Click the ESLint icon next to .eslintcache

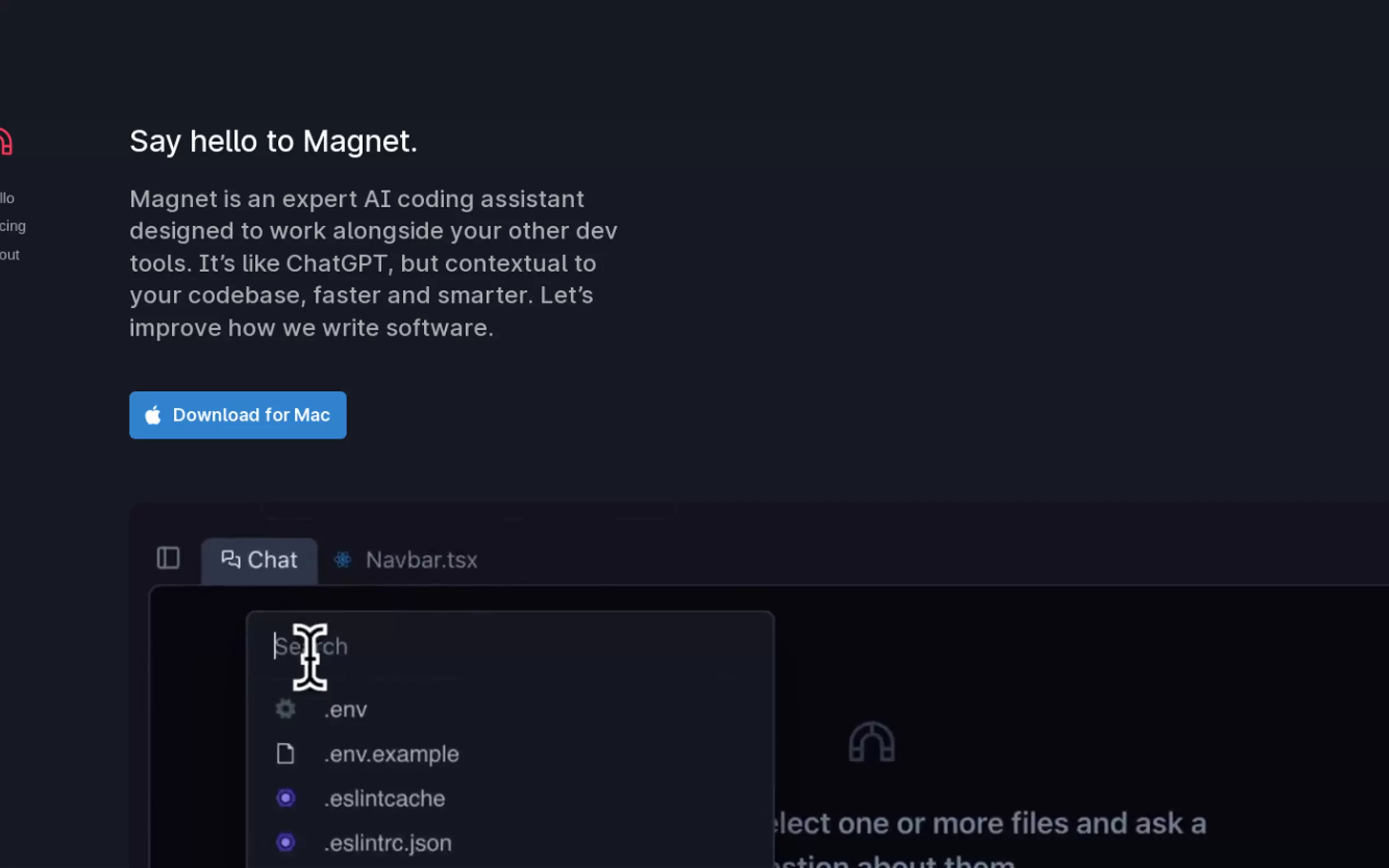coord(285,798)
